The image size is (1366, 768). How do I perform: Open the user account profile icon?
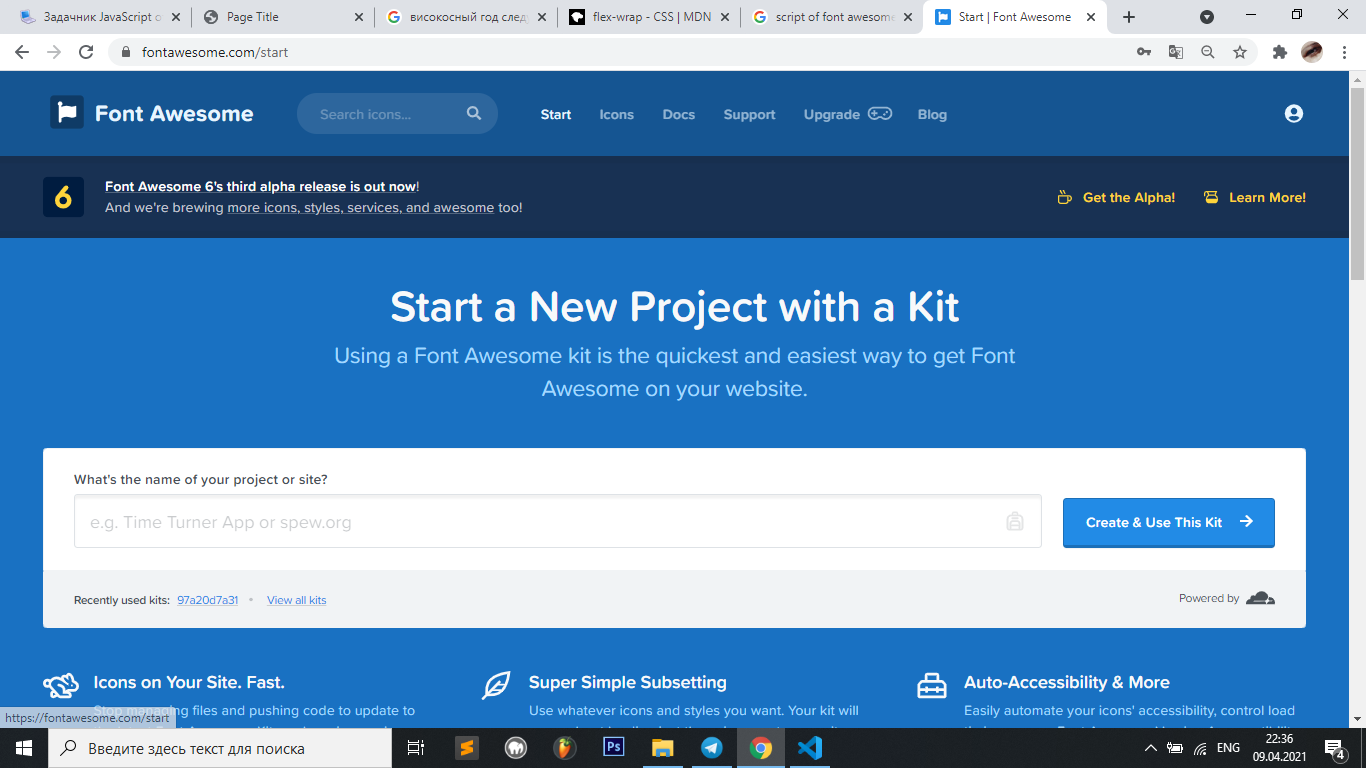pos(1294,114)
